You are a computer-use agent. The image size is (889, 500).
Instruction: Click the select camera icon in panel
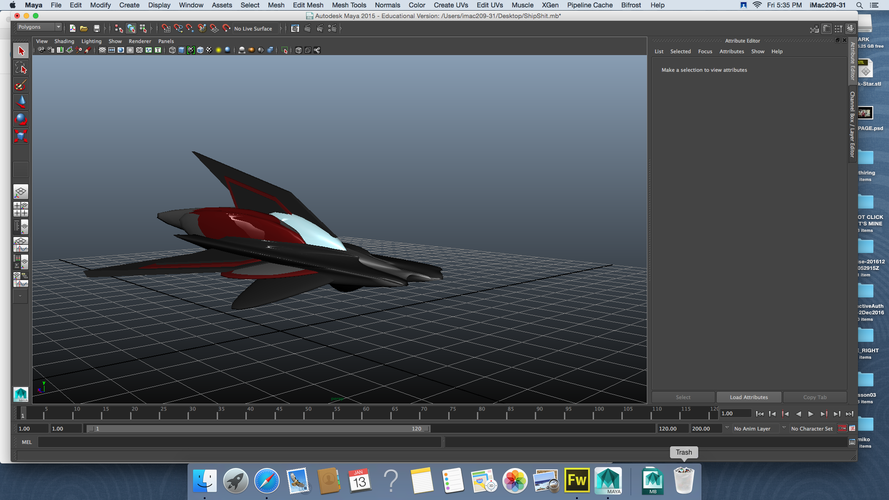coord(41,50)
